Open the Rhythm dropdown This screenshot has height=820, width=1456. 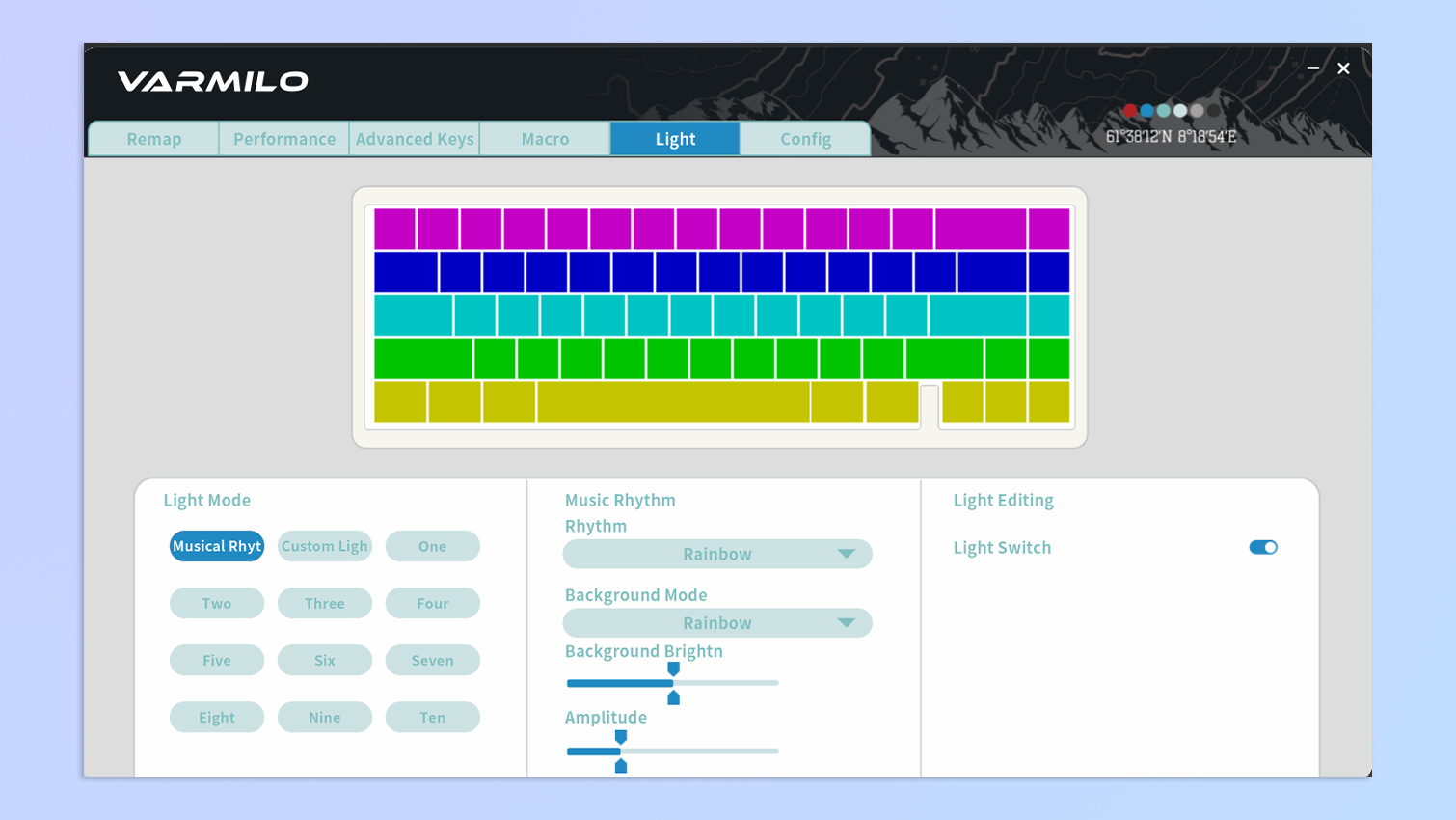coord(717,554)
